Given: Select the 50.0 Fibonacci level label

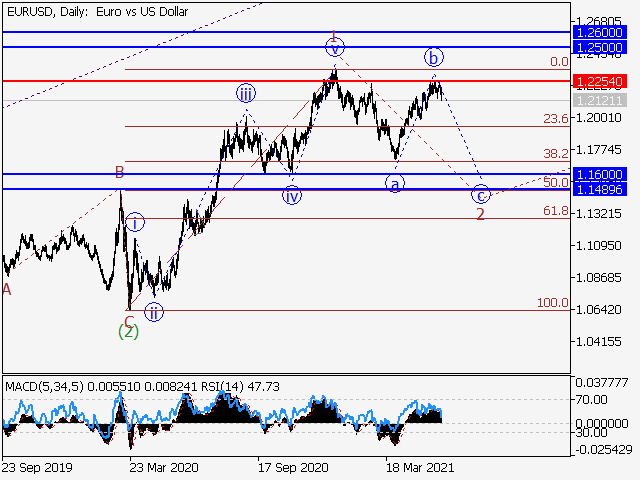Looking at the screenshot, I should 556,182.
